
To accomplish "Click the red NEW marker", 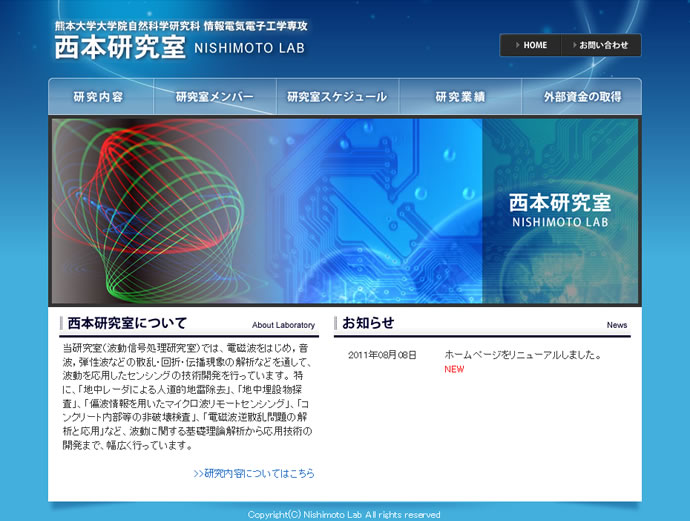I will pyautogui.click(x=454, y=369).
